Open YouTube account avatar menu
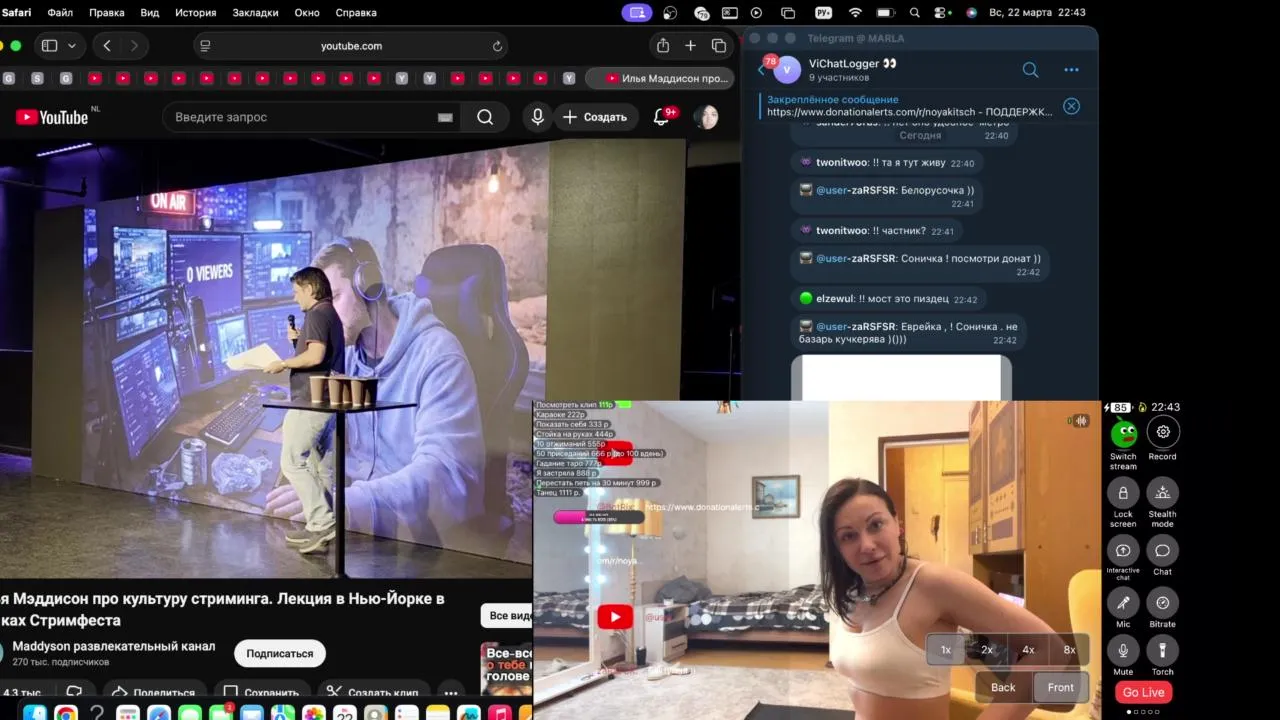 click(x=707, y=117)
